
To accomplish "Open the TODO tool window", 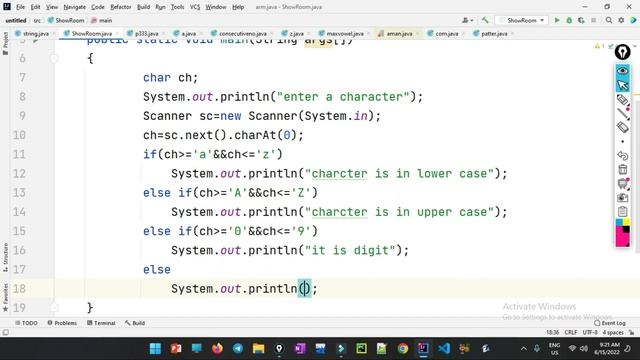I will point(26,323).
